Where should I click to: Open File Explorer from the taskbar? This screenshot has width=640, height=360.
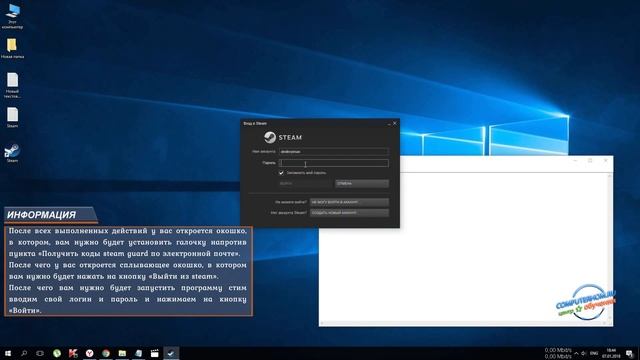click(x=122, y=353)
